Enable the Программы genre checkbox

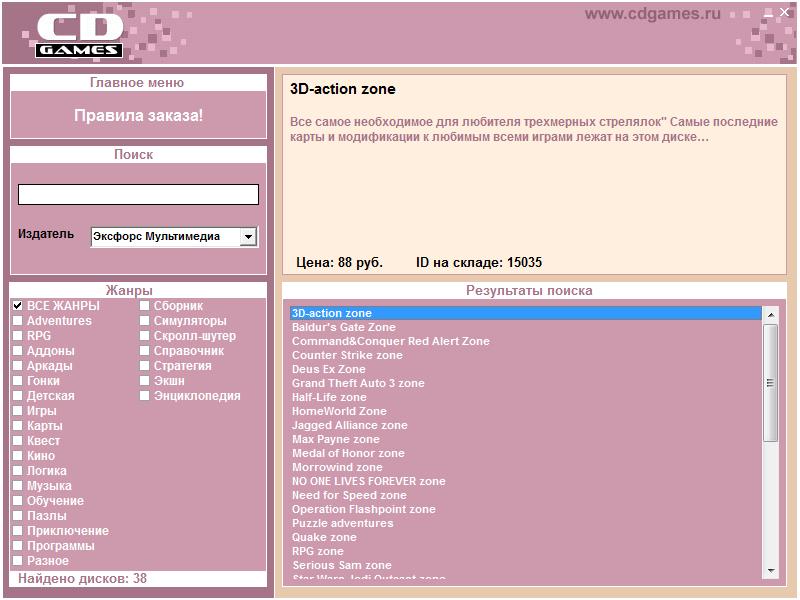click(x=18, y=545)
